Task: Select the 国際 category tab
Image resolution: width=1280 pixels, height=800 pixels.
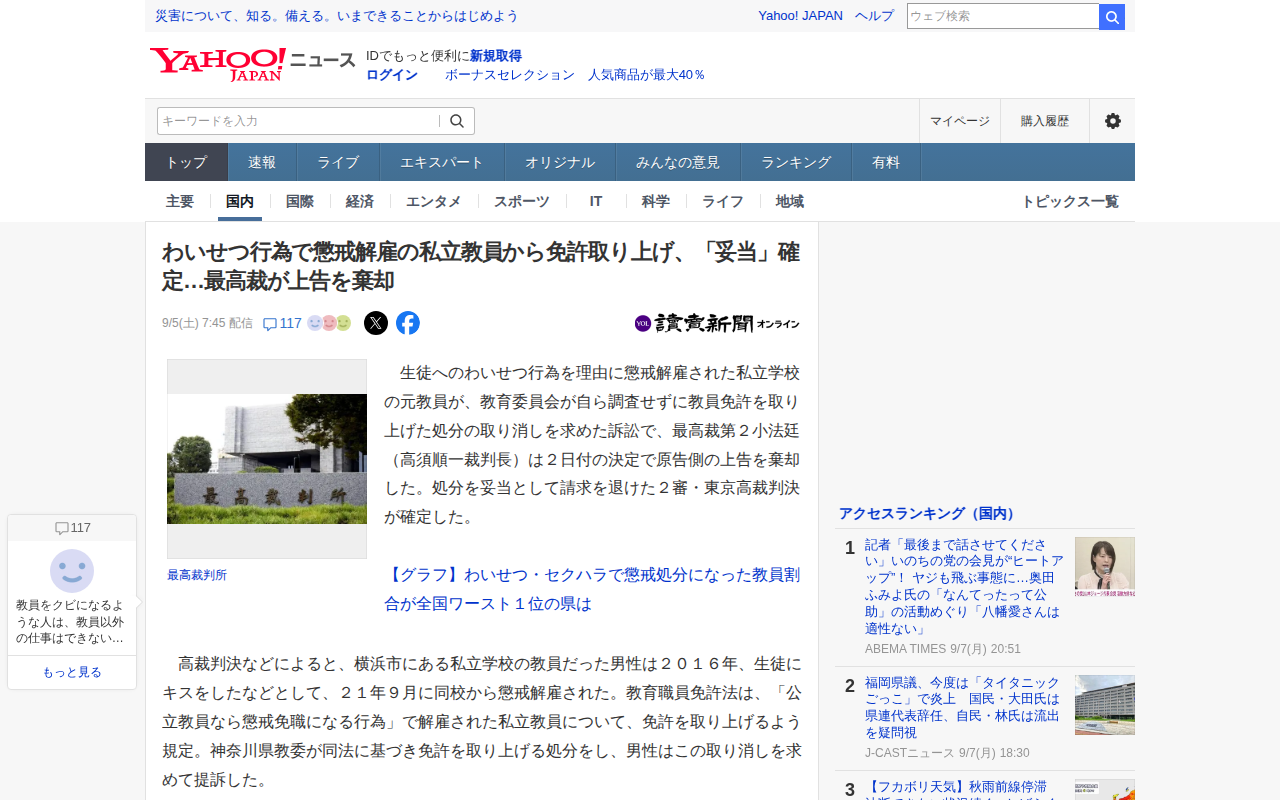Action: 300,201
